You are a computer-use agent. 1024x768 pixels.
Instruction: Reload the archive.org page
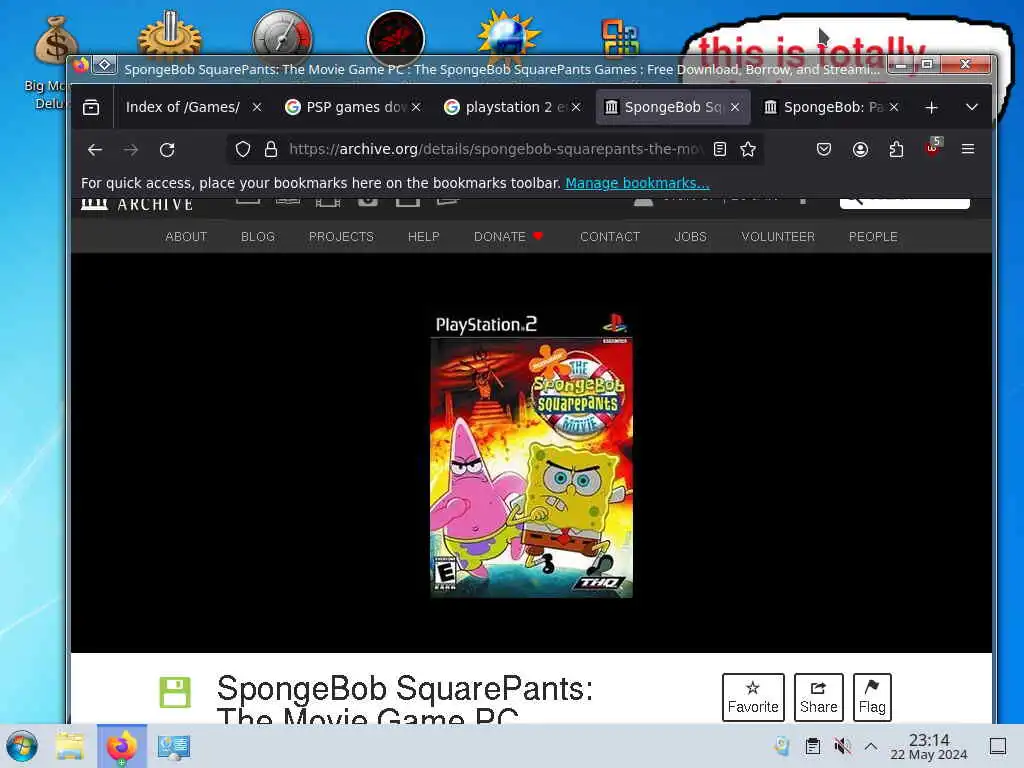(167, 150)
